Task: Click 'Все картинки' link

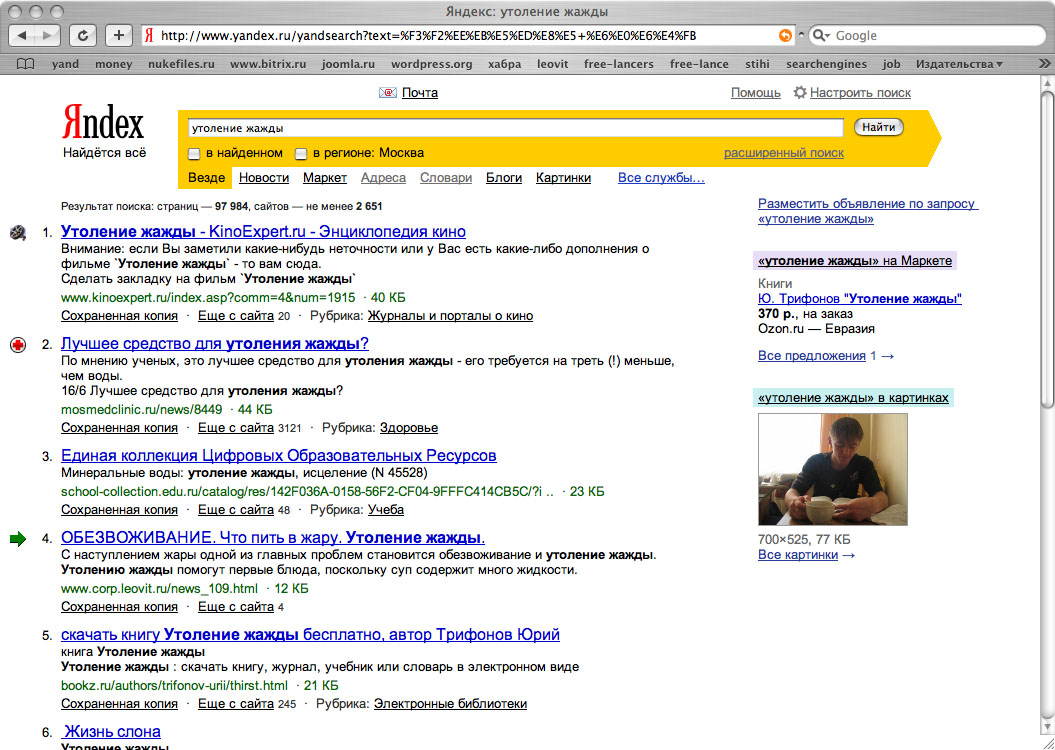Action: pos(798,555)
